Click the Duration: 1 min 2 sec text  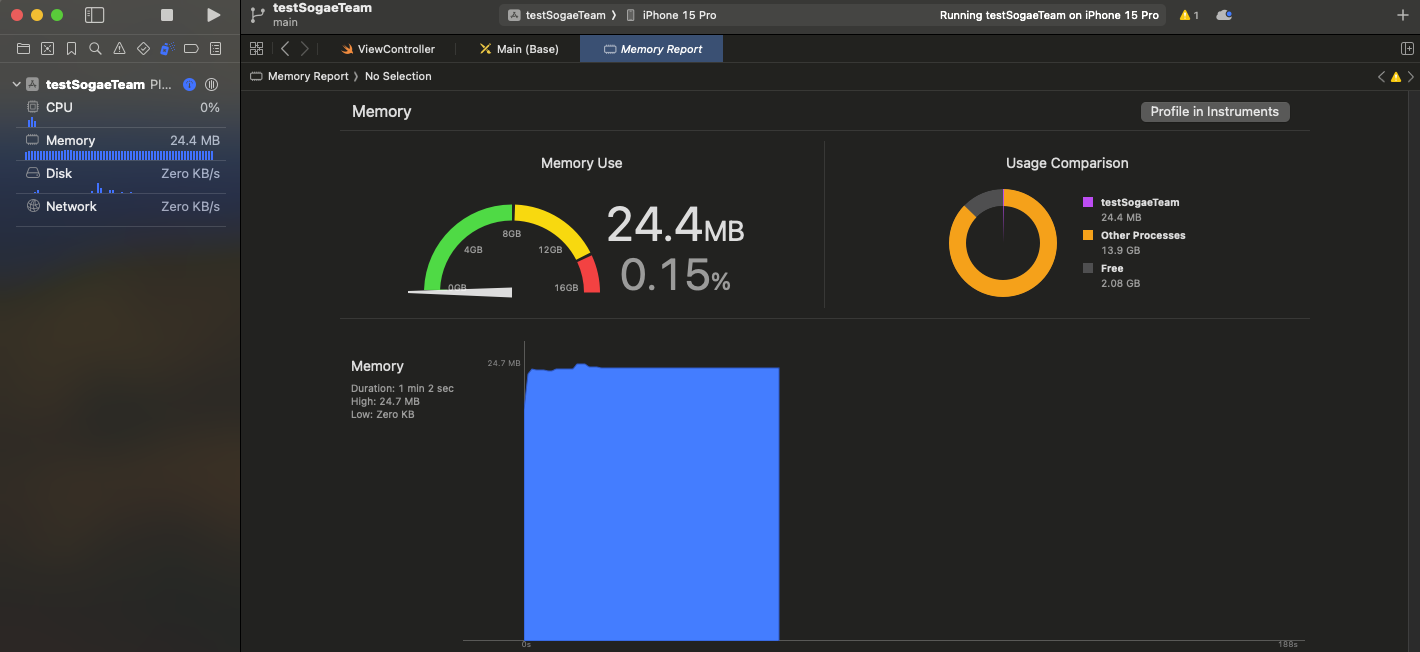click(402, 388)
